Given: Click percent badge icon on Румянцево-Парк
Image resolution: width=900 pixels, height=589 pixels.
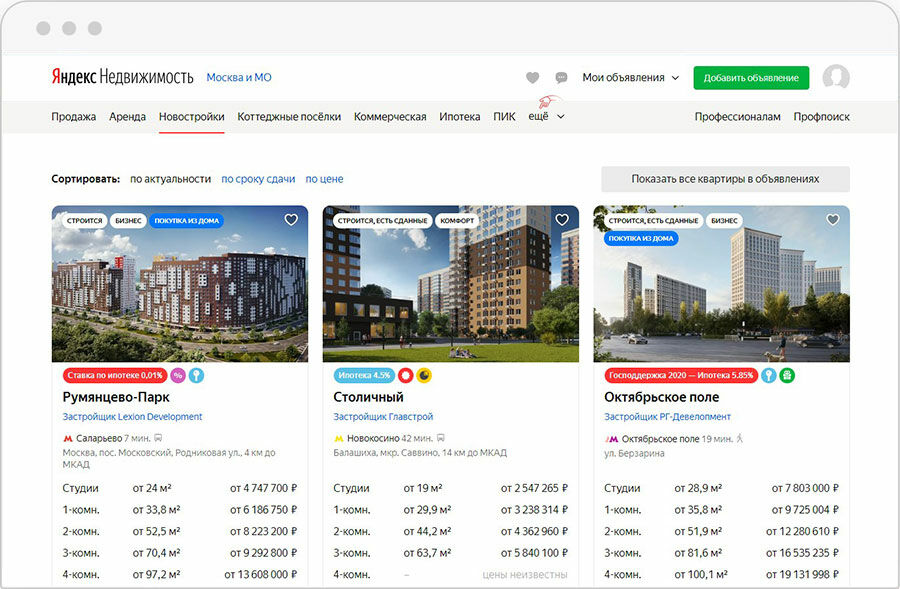Looking at the screenshot, I should click(x=178, y=376).
